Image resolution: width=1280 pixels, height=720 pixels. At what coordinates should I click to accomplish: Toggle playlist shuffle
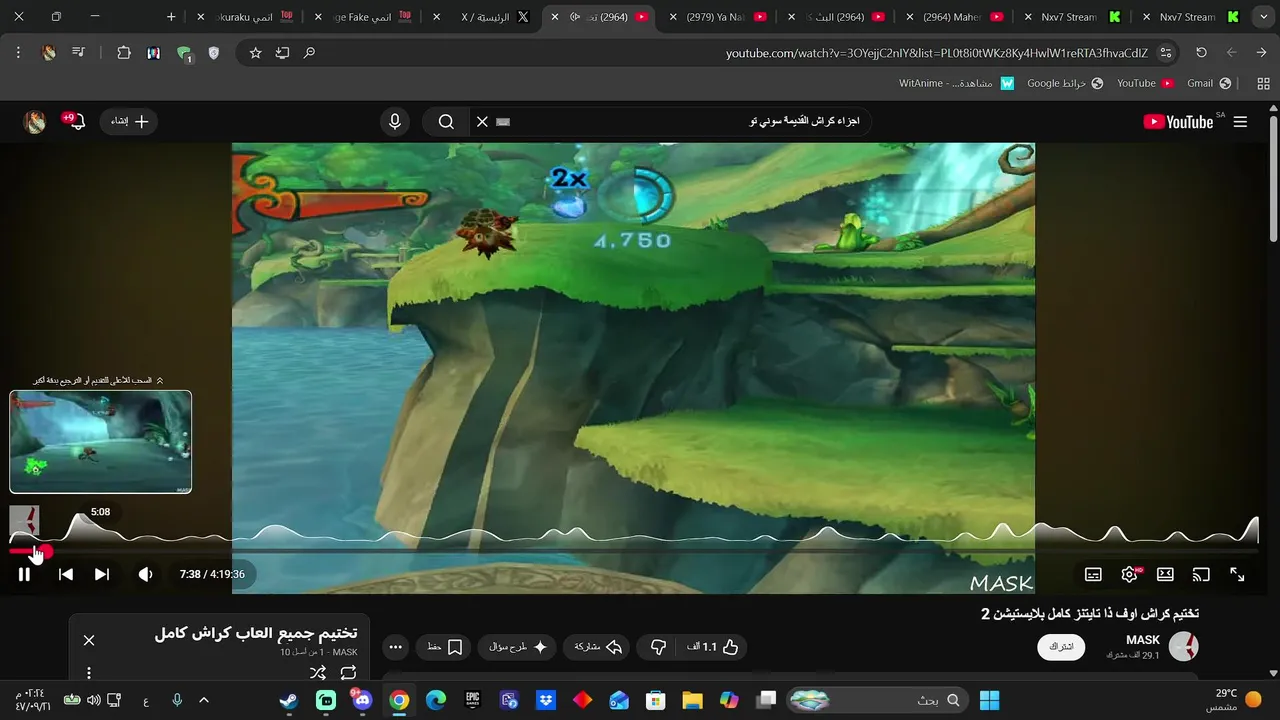[317, 673]
